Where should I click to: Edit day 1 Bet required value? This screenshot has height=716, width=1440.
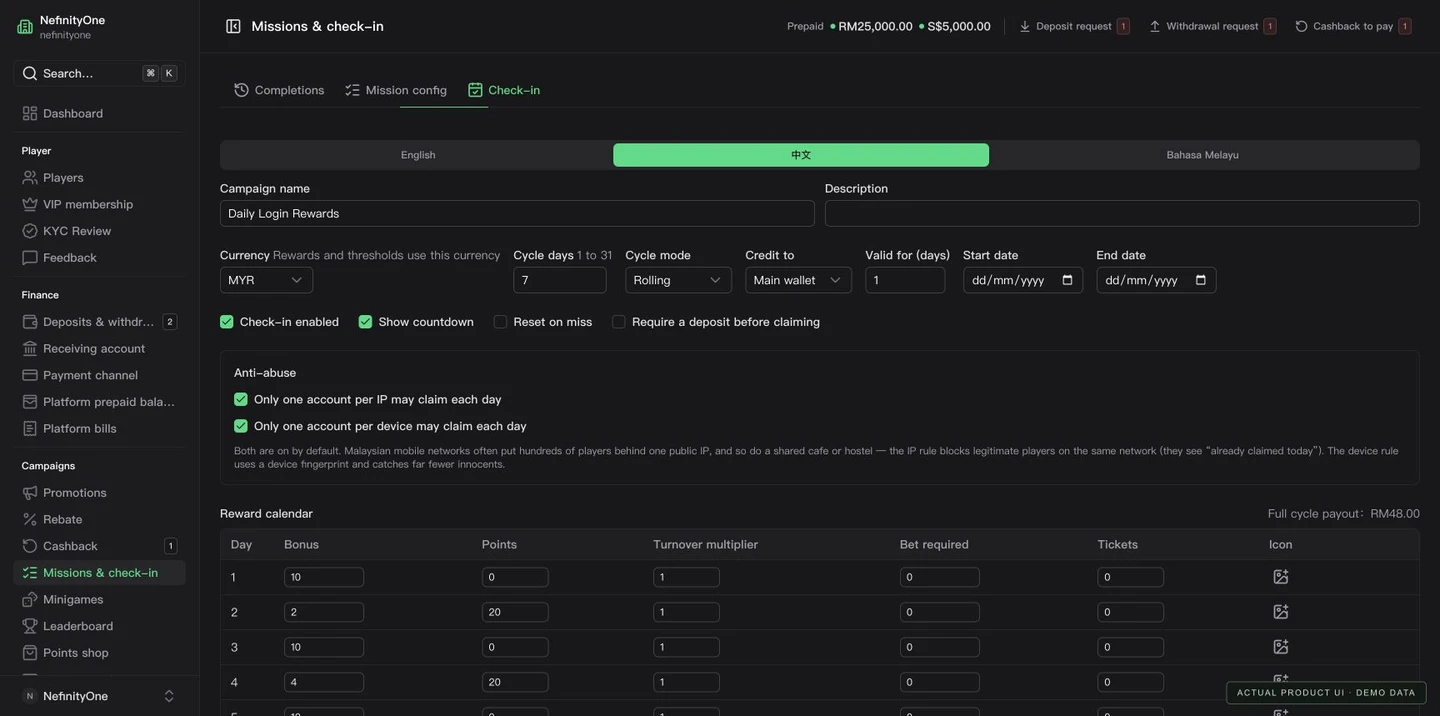point(940,577)
